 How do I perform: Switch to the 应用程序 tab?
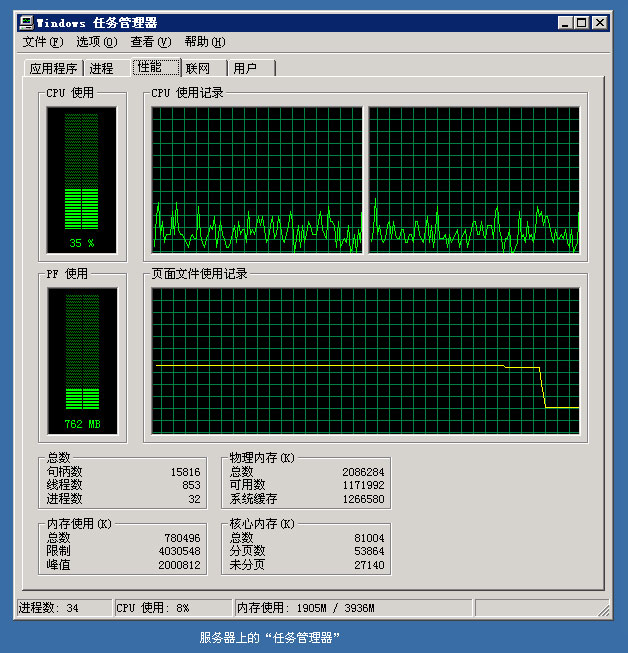point(53,68)
